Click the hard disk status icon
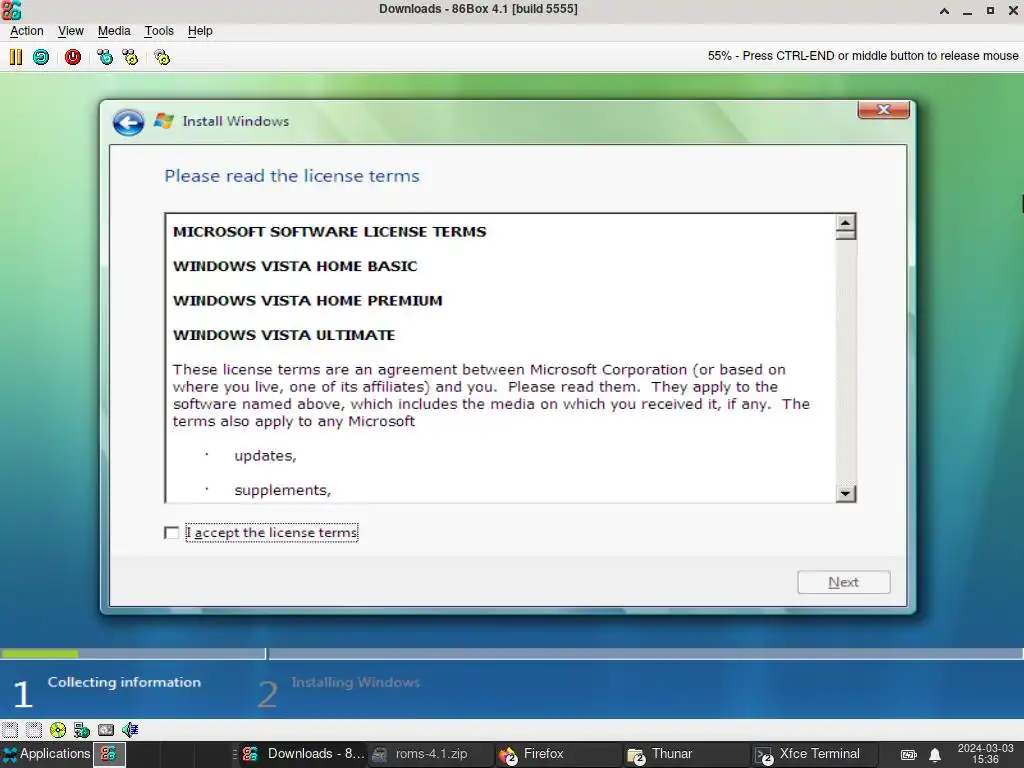Image resolution: width=1024 pixels, height=768 pixels. tap(106, 729)
